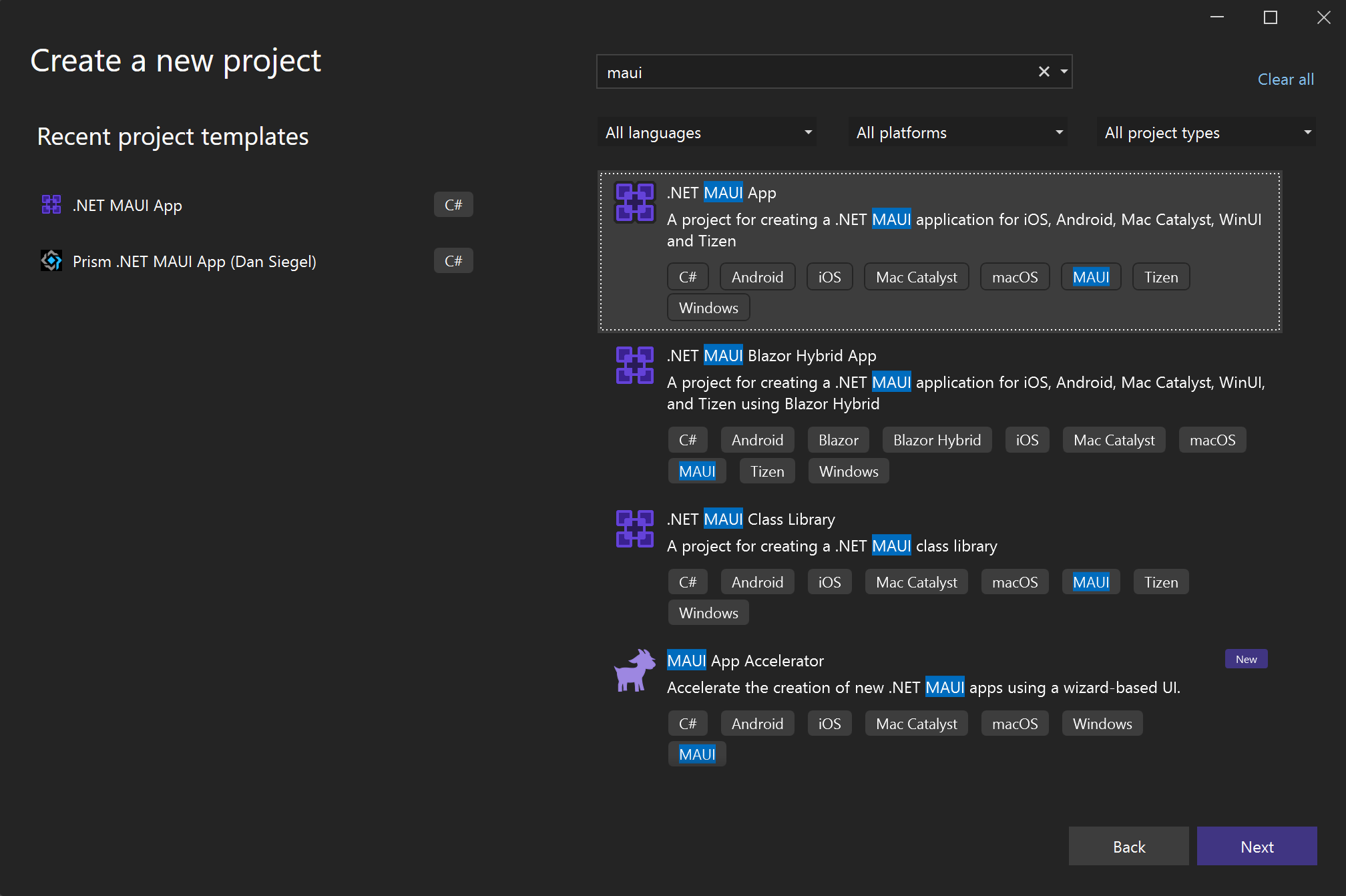This screenshot has width=1346, height=896.
Task: Click the Next button
Action: pyautogui.click(x=1257, y=846)
